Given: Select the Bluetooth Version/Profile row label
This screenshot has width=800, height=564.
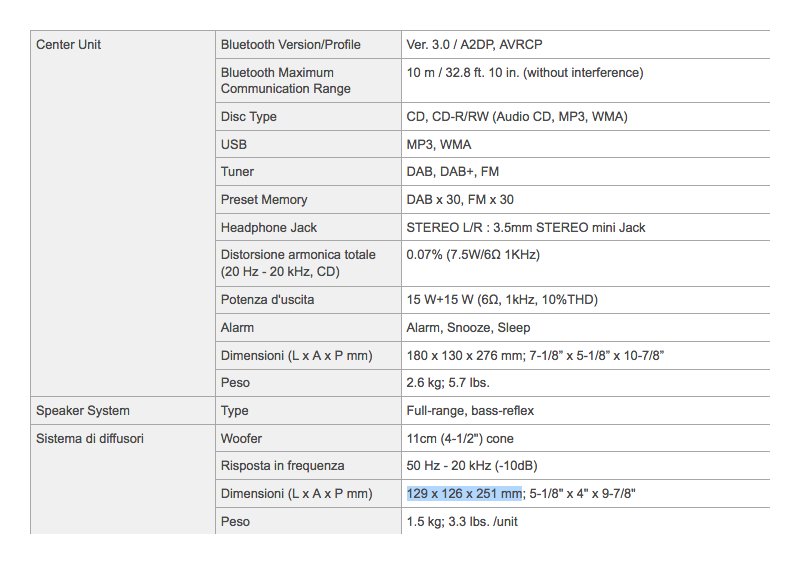Looking at the screenshot, I should click(x=290, y=45).
